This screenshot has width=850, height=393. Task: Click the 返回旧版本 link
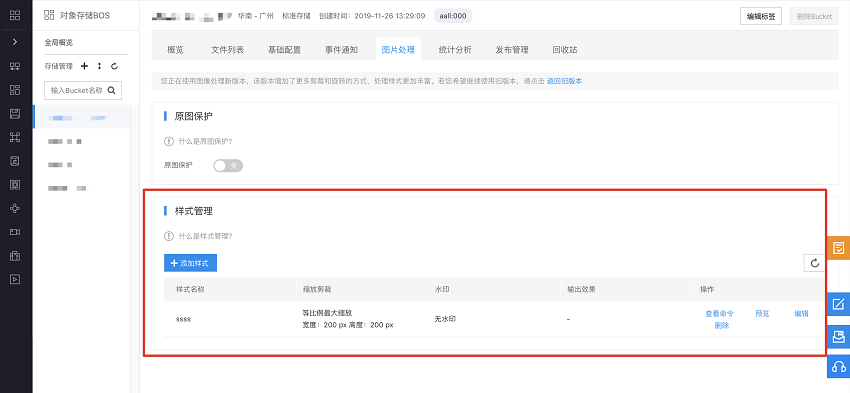coord(564,81)
